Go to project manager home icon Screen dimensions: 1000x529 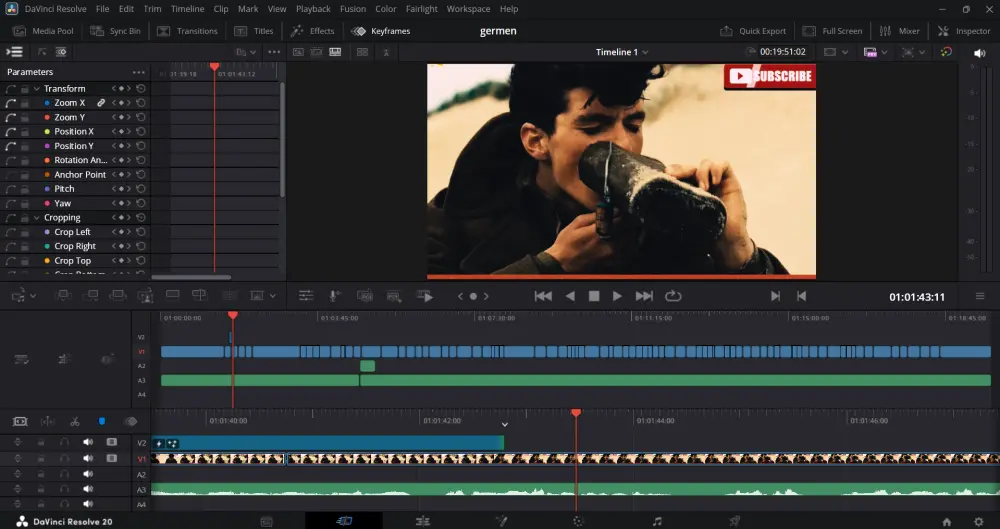(x=946, y=522)
